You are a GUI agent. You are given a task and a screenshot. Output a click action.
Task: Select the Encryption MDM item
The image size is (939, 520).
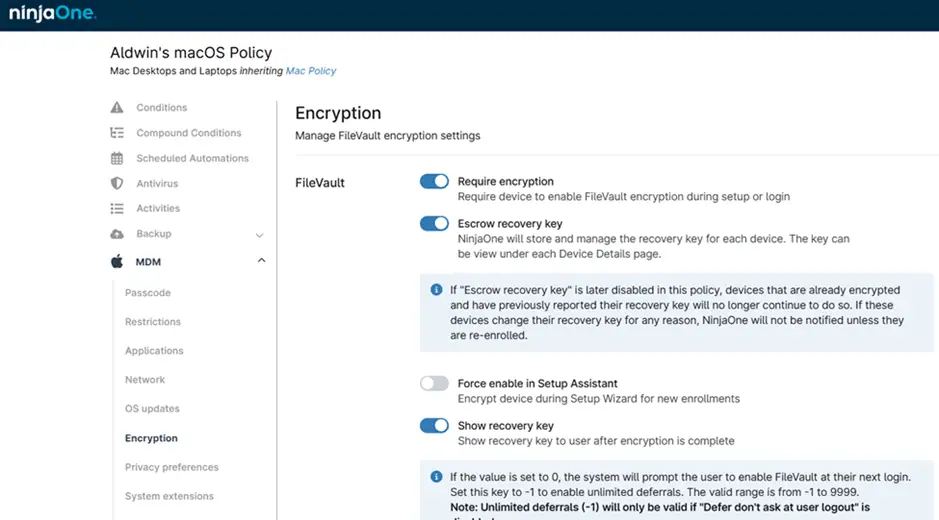(x=151, y=438)
